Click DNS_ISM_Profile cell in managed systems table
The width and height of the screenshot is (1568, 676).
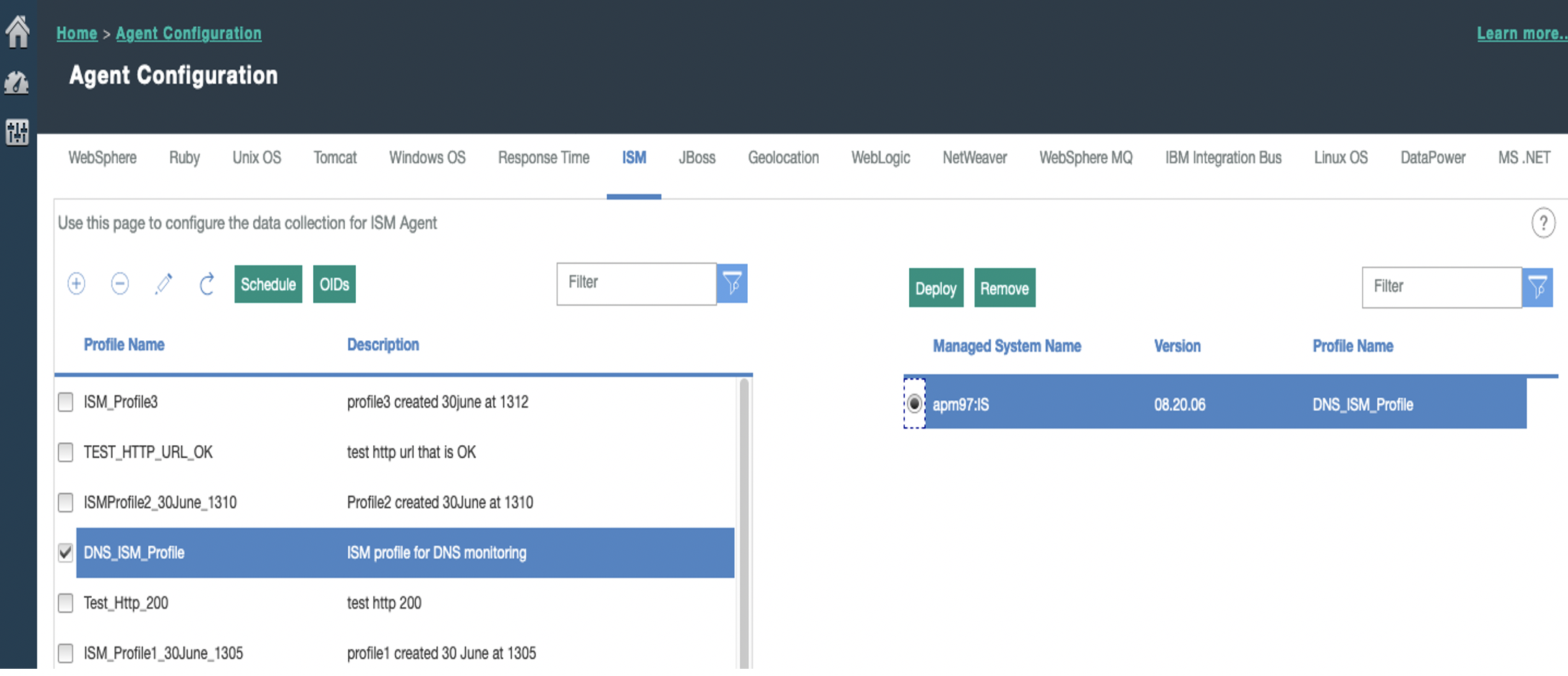click(x=1363, y=405)
